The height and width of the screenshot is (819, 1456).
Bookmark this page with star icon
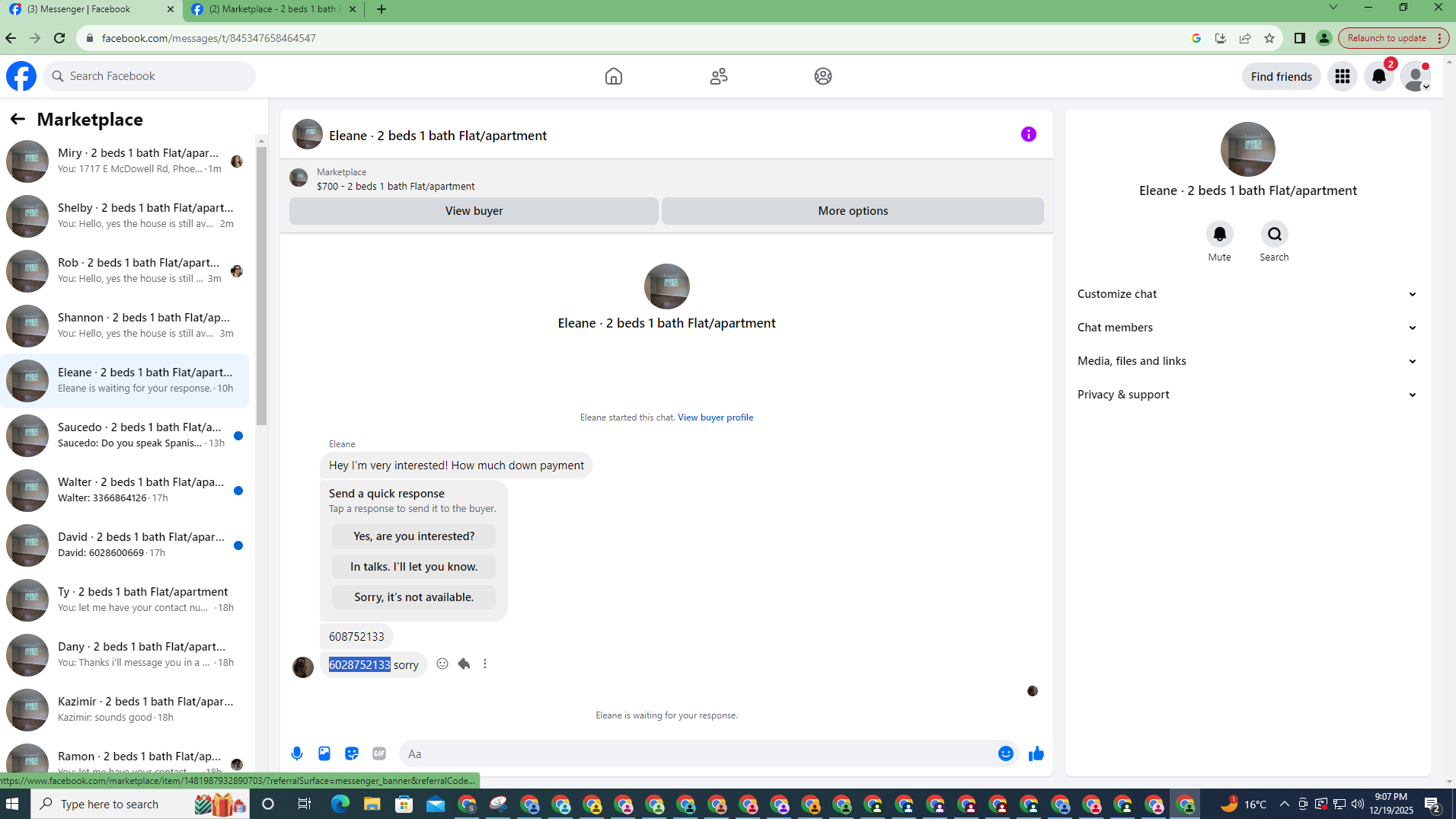(1269, 38)
